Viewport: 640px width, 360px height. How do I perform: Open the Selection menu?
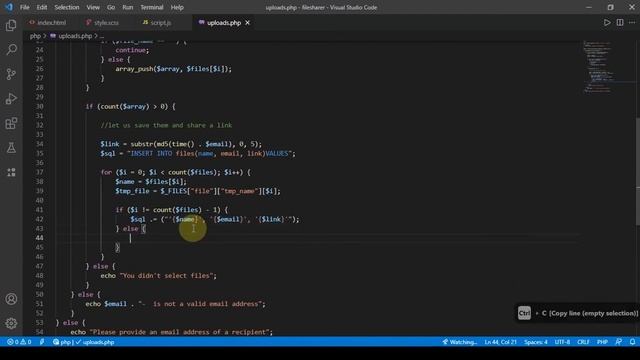tap(67, 7)
